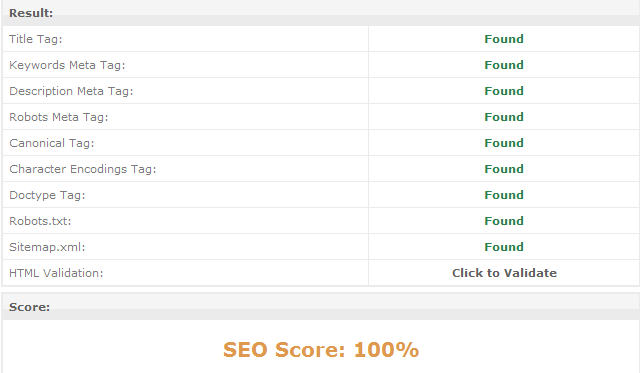Select the Found status for Title Tag
640x373 pixels.
pos(504,39)
